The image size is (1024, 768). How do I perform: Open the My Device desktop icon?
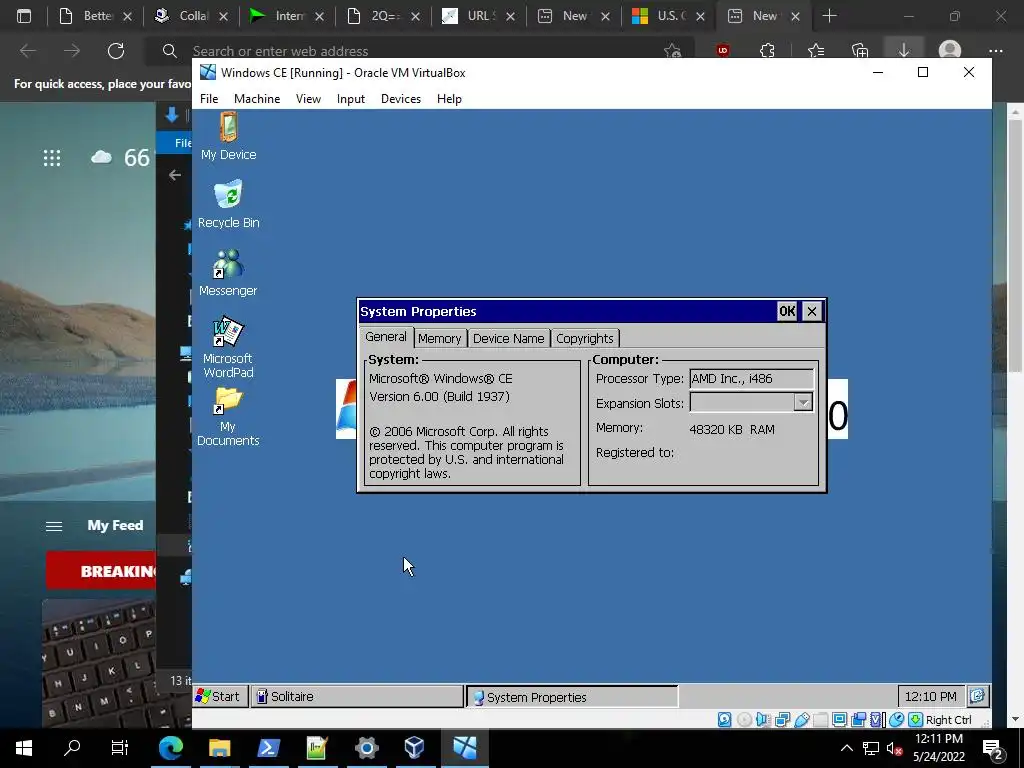[x=228, y=136]
